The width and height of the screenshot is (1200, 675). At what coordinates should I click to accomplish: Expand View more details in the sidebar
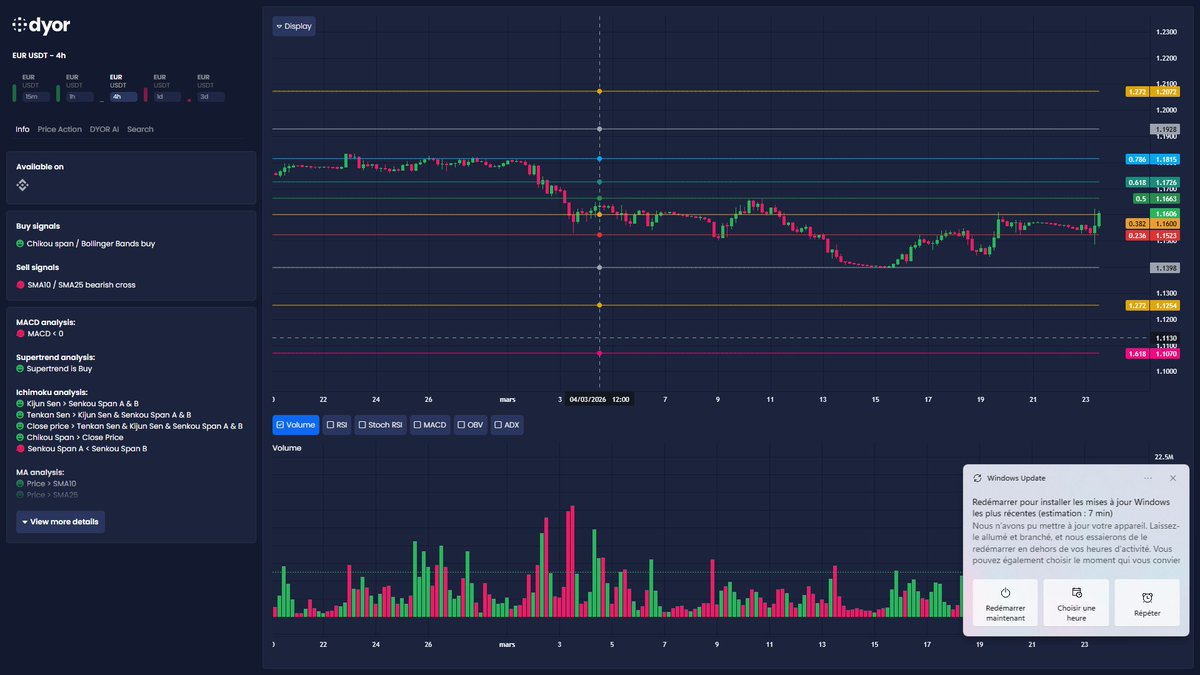point(60,521)
